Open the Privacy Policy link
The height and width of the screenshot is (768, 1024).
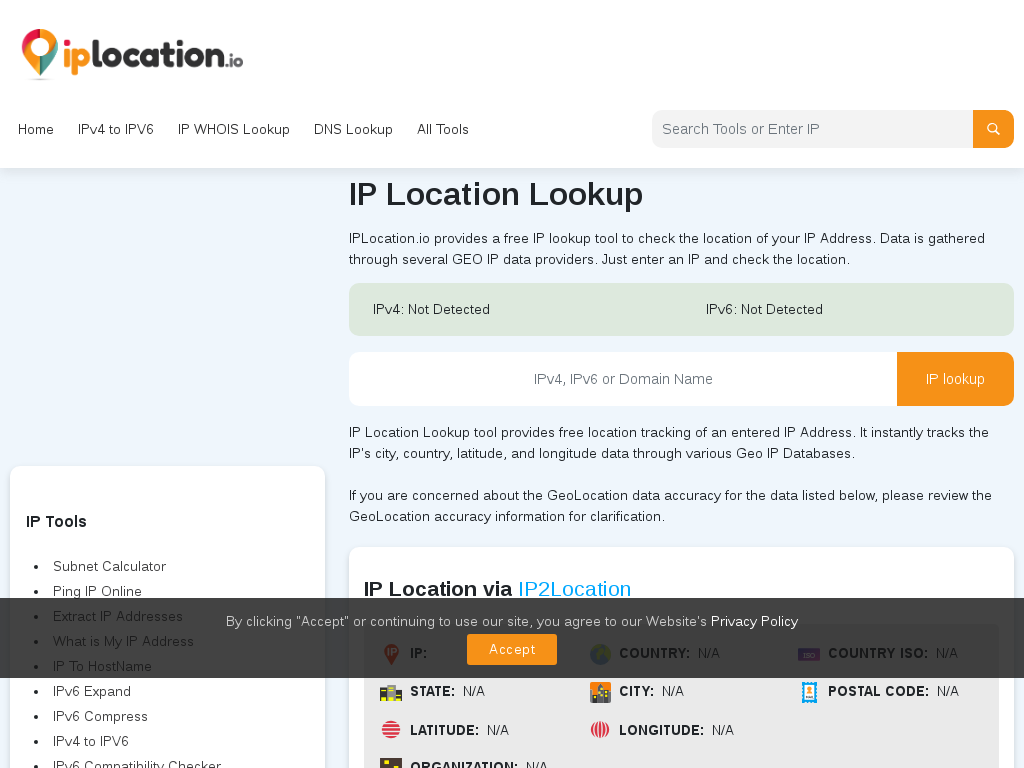(x=754, y=621)
